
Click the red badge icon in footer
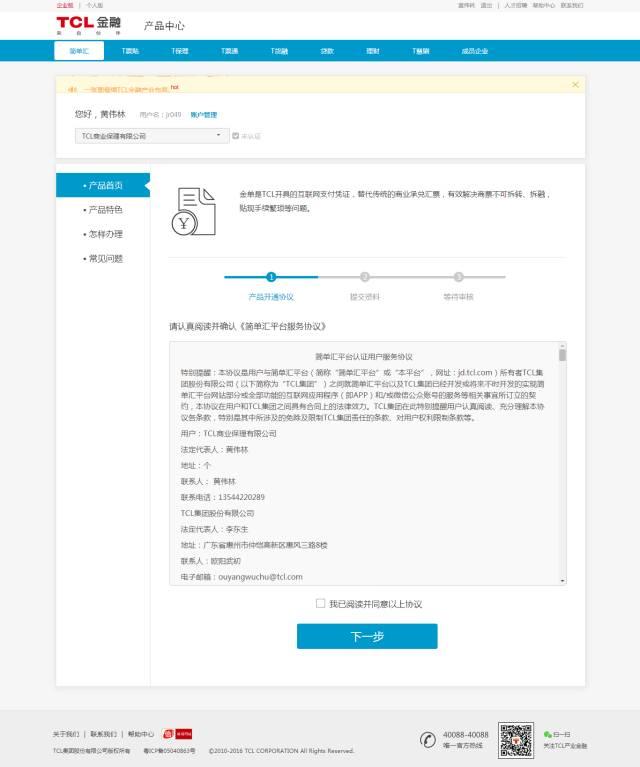point(169,734)
